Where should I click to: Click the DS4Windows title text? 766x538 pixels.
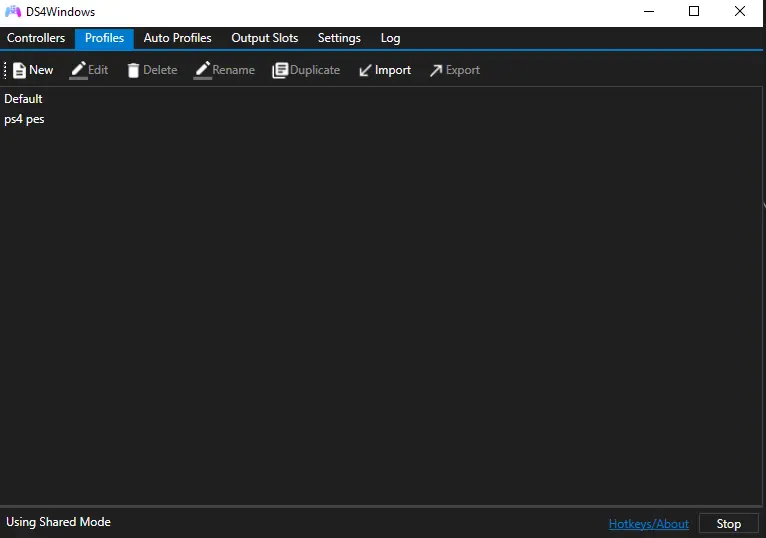[x=61, y=12]
